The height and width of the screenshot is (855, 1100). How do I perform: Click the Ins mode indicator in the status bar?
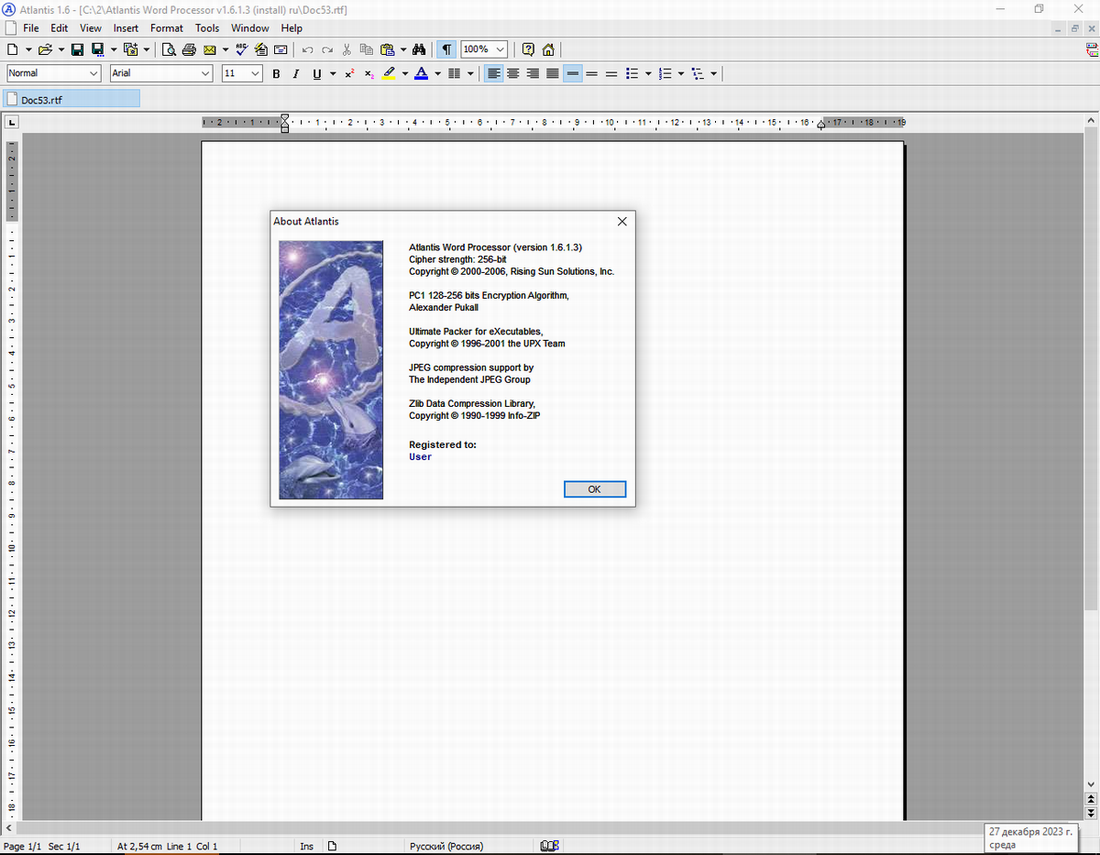click(307, 847)
